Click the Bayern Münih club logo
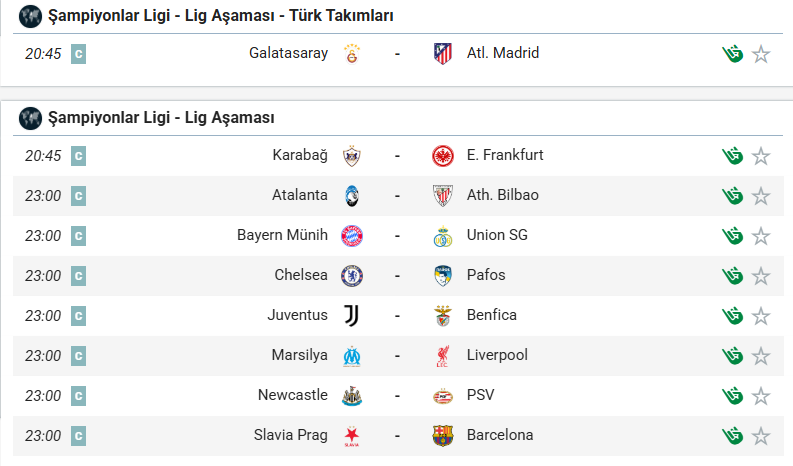The image size is (793, 466). pos(352,236)
